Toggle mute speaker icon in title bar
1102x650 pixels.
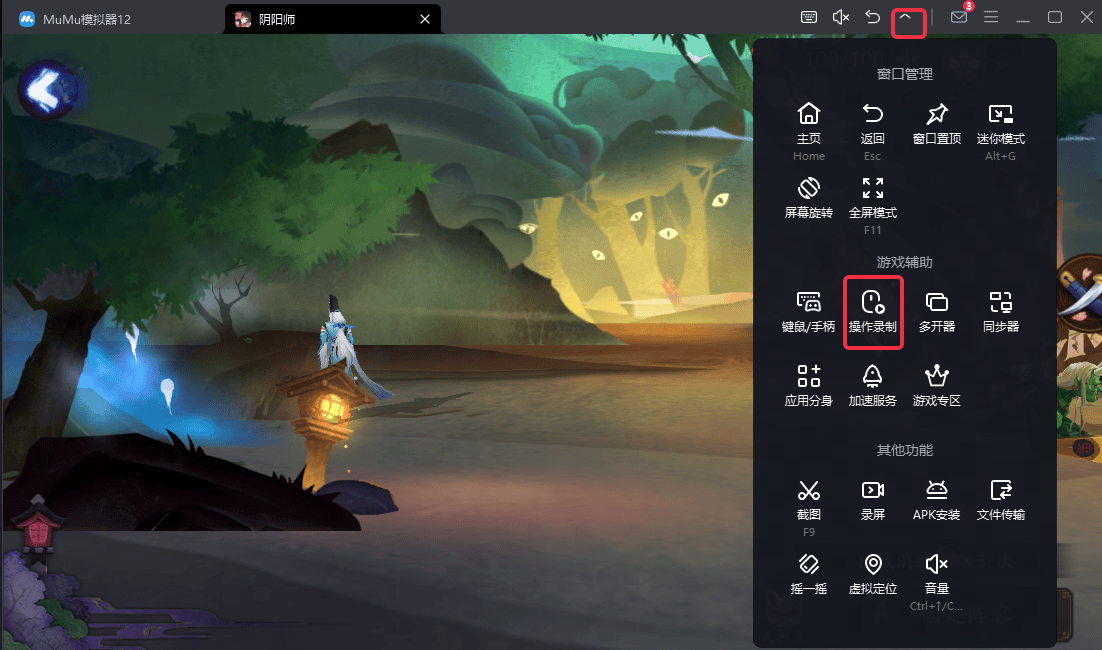(841, 17)
